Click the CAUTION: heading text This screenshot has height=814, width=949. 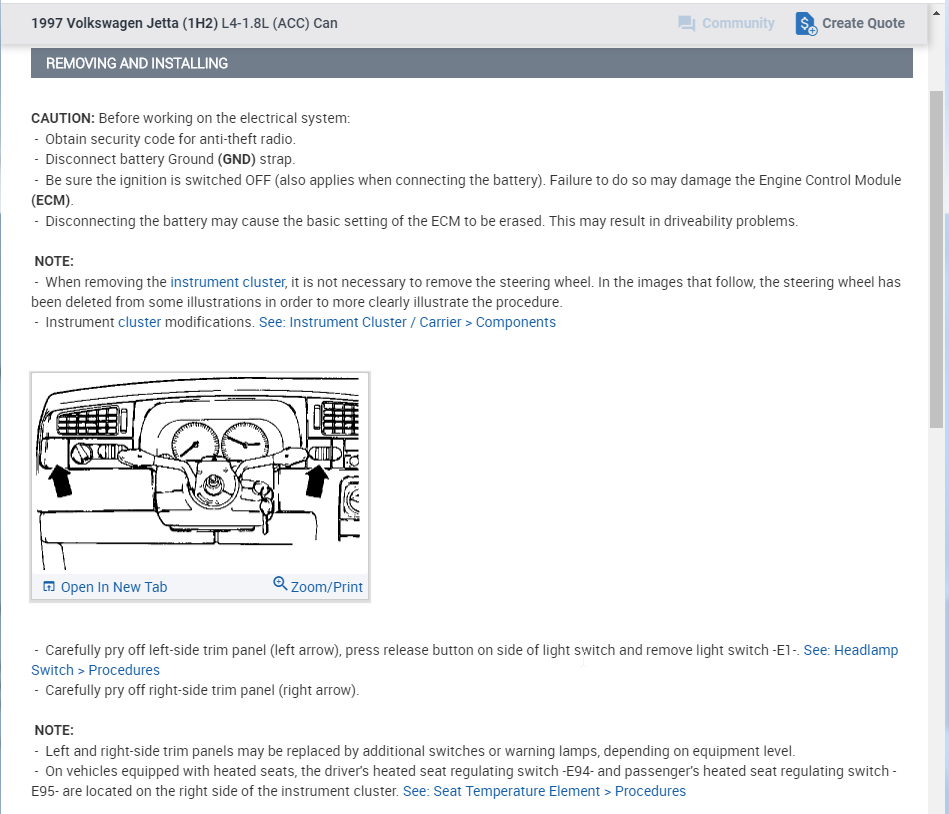pyautogui.click(x=63, y=118)
